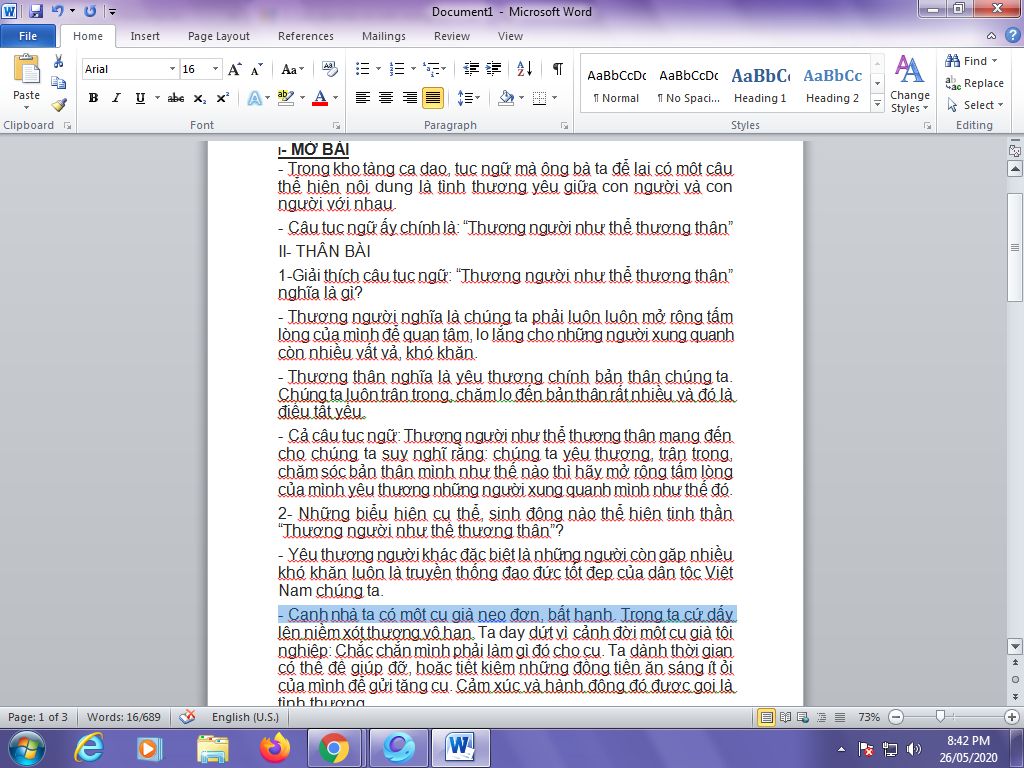Screen dimensions: 1024x768
Task: Apply red Font Color A button
Action: [x=320, y=98]
